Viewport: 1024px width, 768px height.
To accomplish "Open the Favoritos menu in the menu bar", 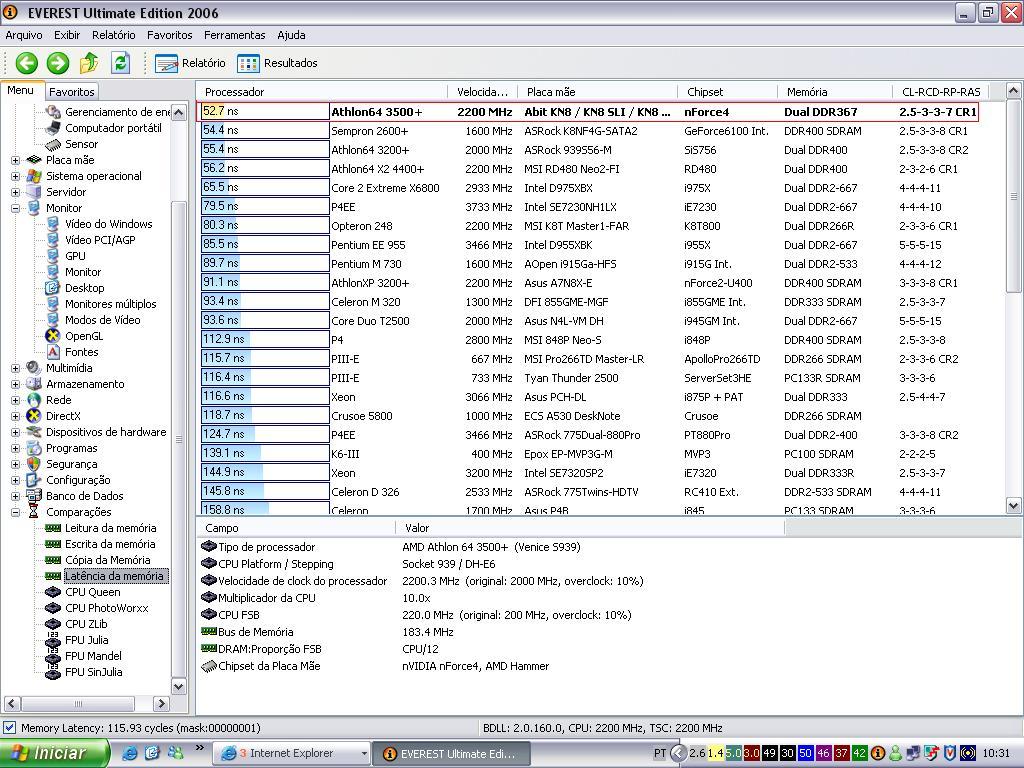I will [169, 35].
